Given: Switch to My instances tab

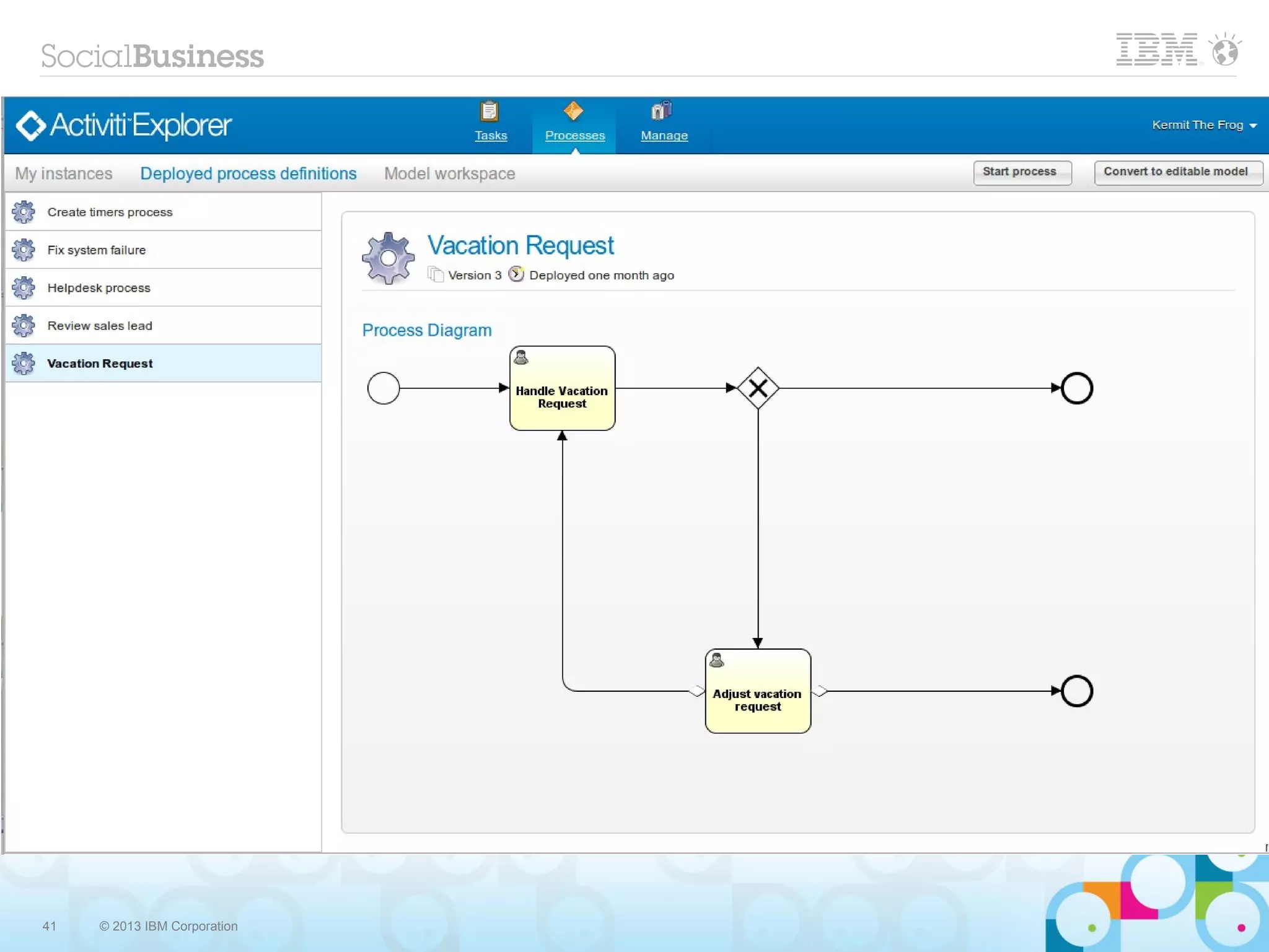Looking at the screenshot, I should coord(64,173).
